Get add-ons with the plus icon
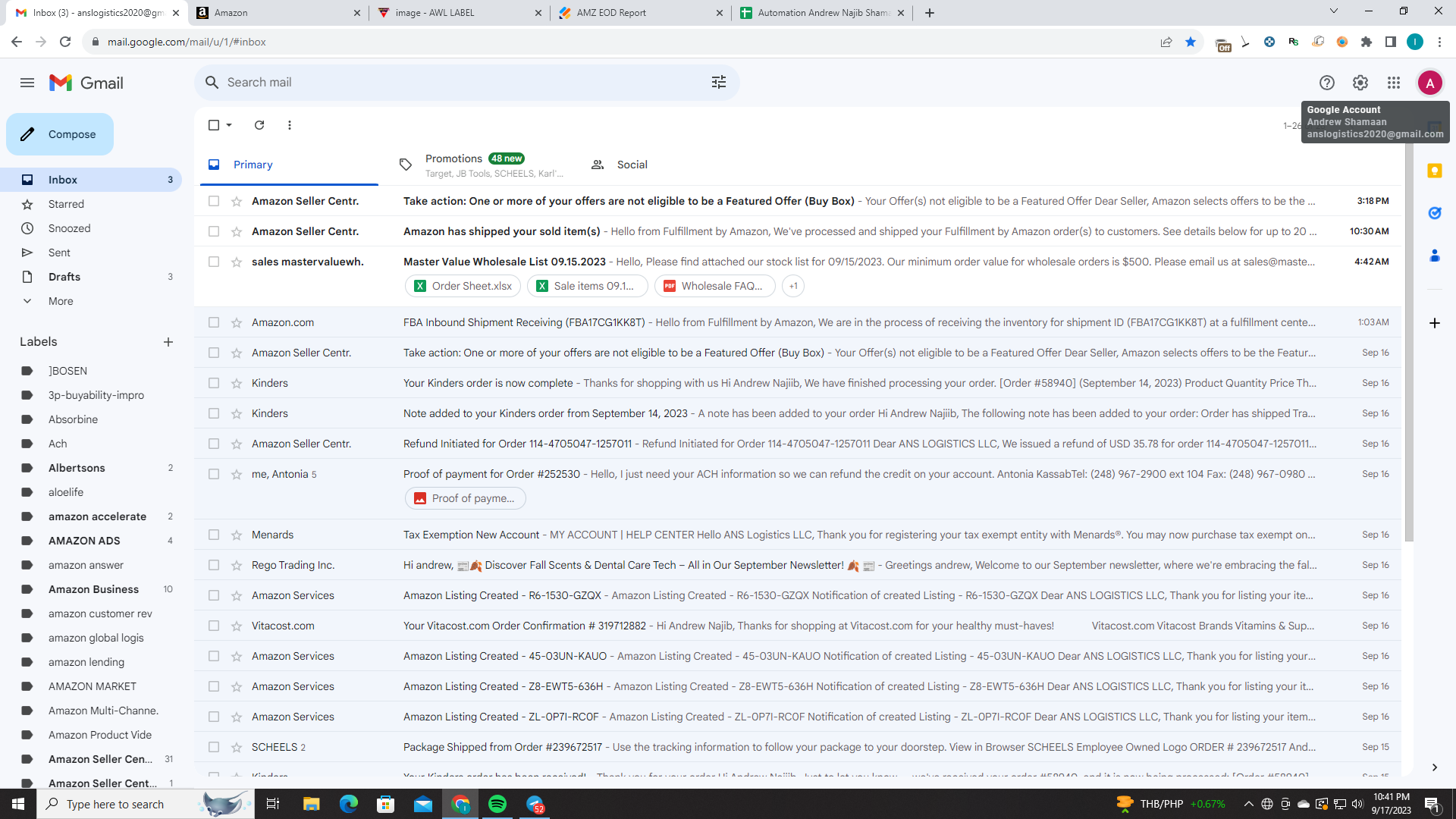 point(1435,323)
